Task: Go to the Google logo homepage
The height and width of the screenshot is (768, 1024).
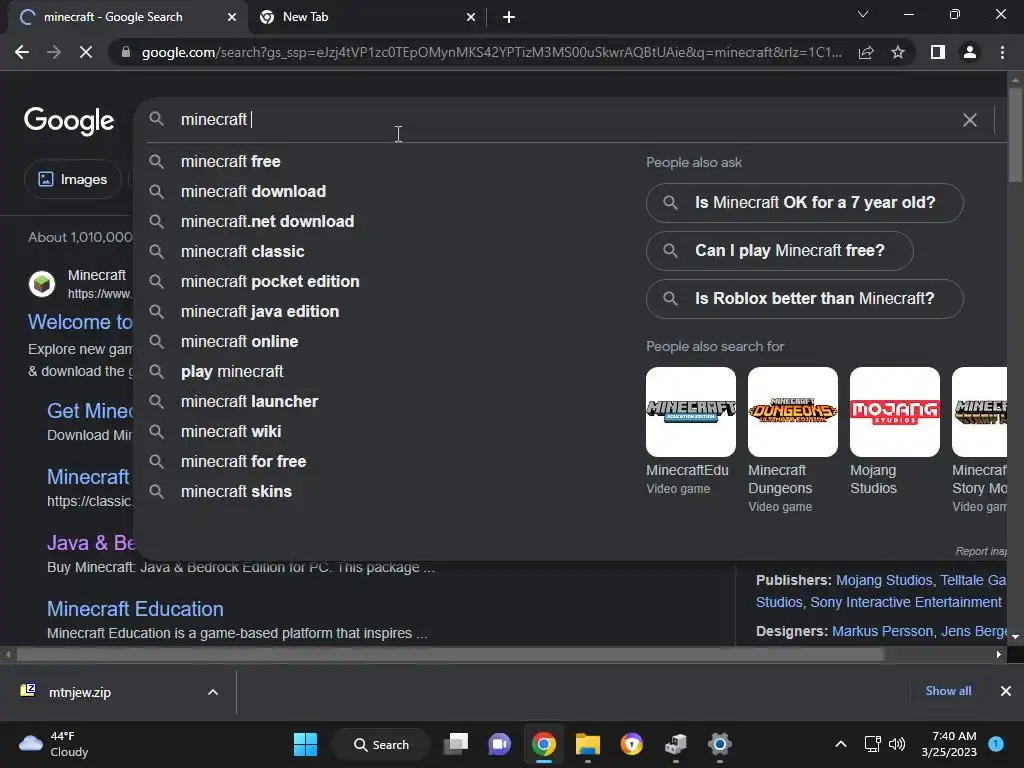Action: click(x=69, y=121)
